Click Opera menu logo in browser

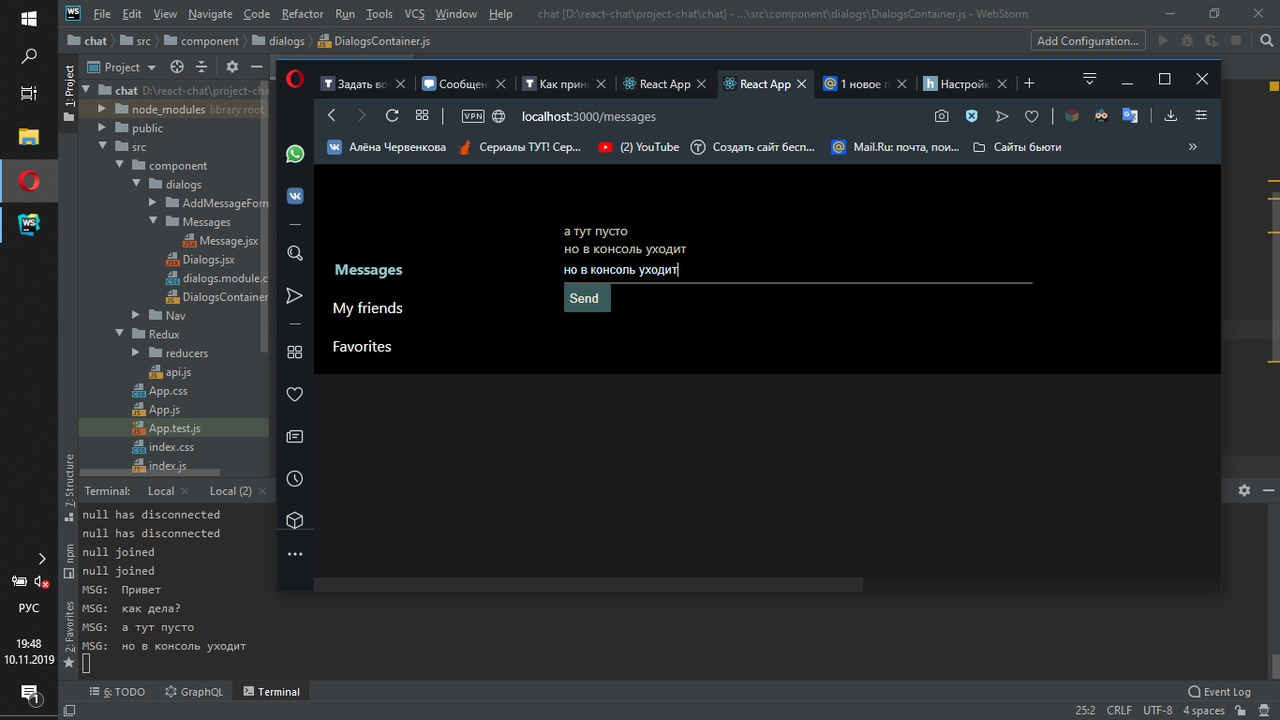tap(295, 81)
